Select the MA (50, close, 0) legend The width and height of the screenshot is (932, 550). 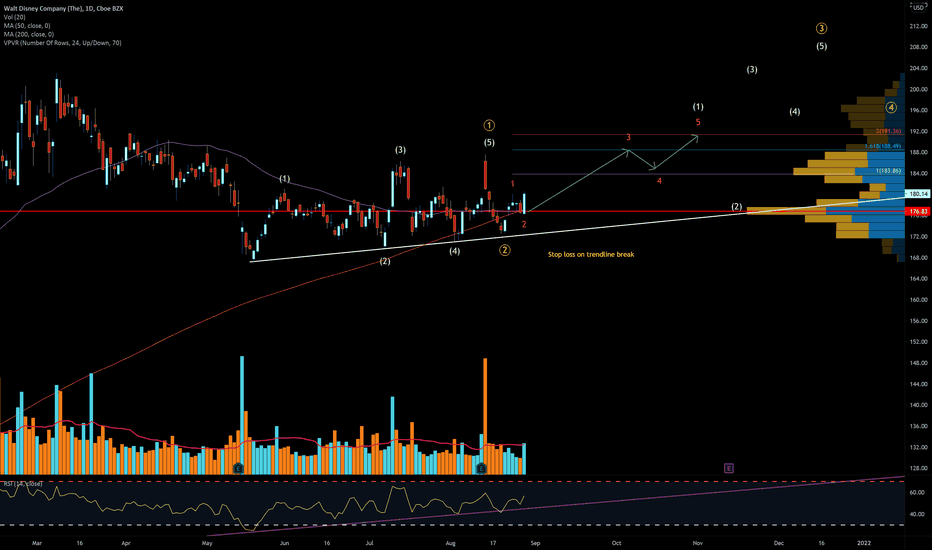tap(27, 26)
